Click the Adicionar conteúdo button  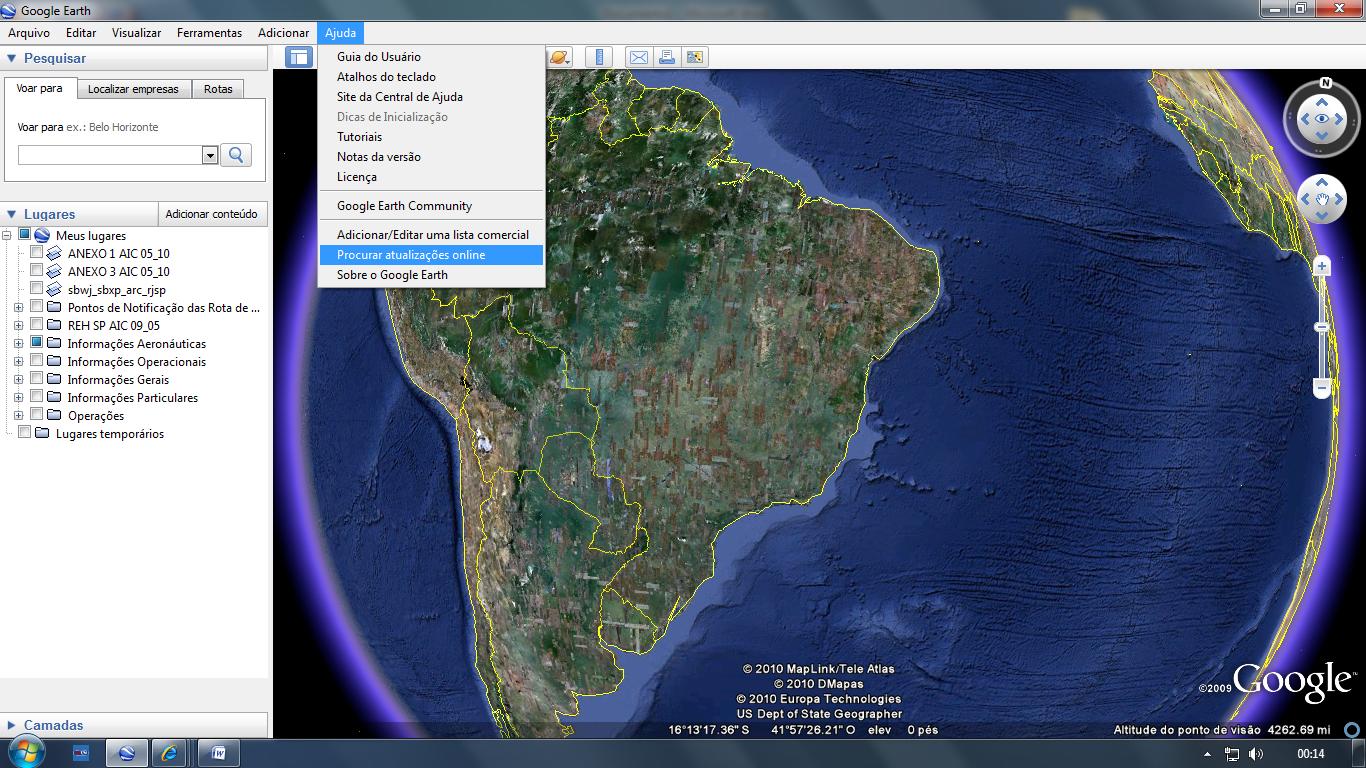[211, 214]
